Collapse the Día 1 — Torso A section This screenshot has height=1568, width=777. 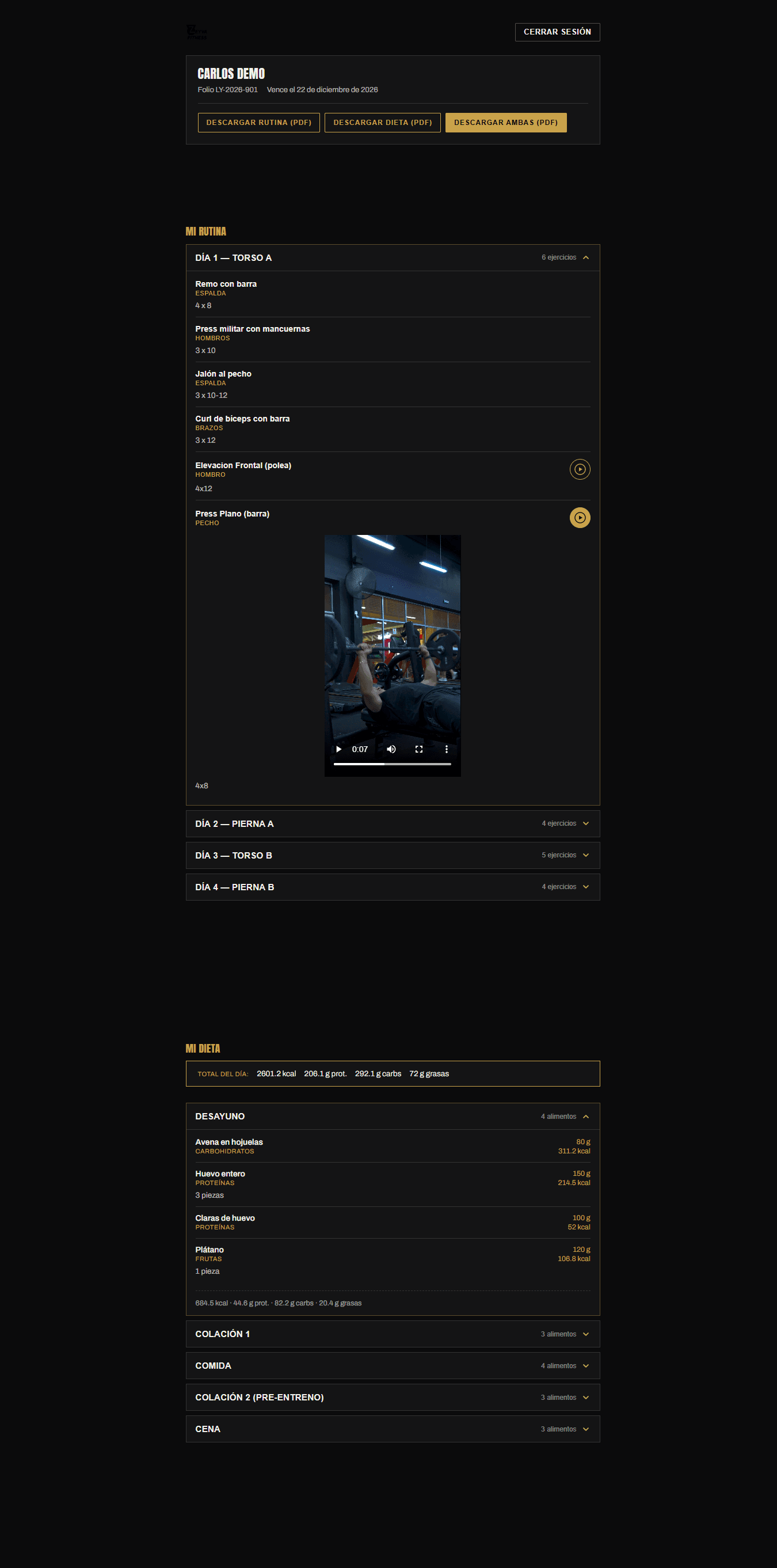393,258
